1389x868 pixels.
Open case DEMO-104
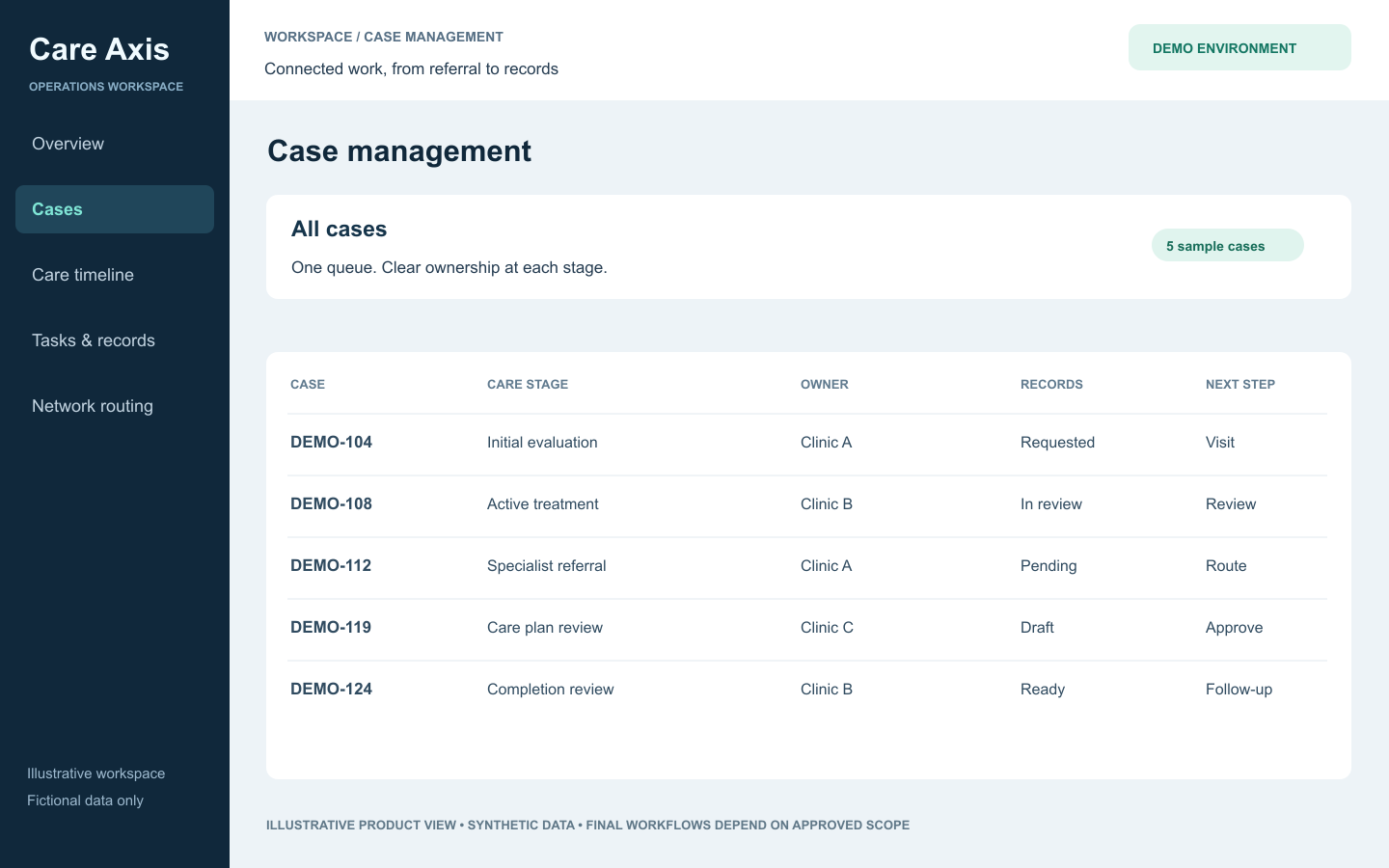tap(331, 442)
